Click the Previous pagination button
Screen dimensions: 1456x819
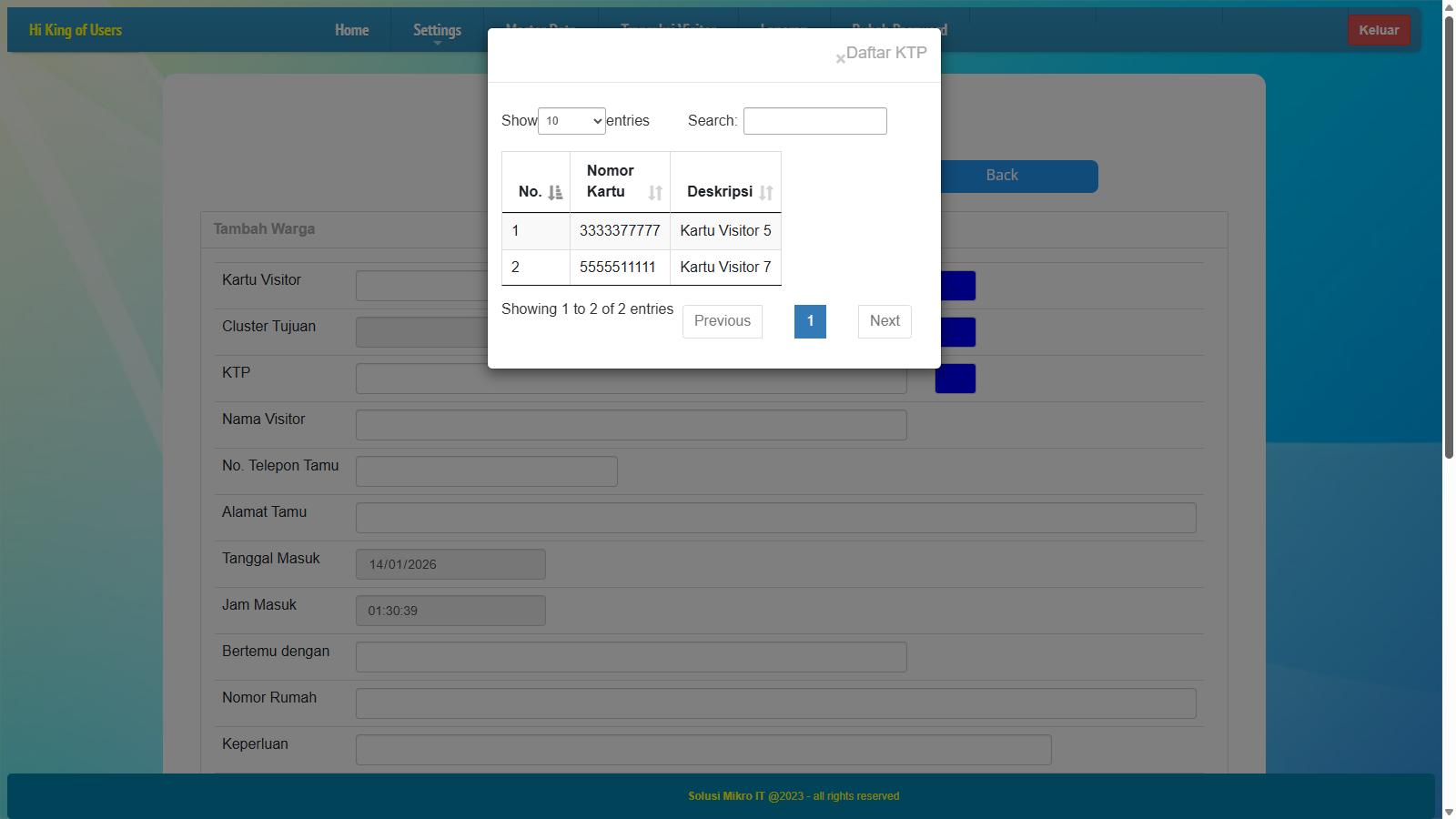722,321
